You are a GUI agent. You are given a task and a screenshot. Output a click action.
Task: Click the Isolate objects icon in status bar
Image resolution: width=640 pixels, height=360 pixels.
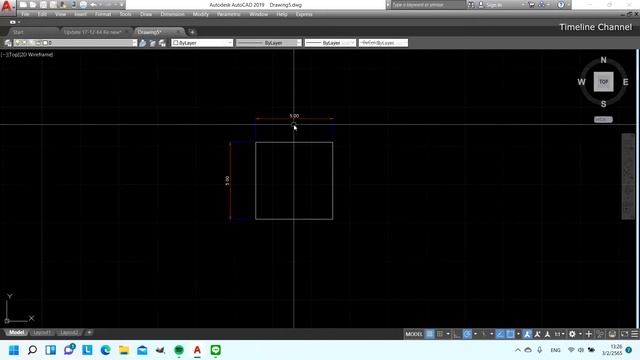(600, 334)
